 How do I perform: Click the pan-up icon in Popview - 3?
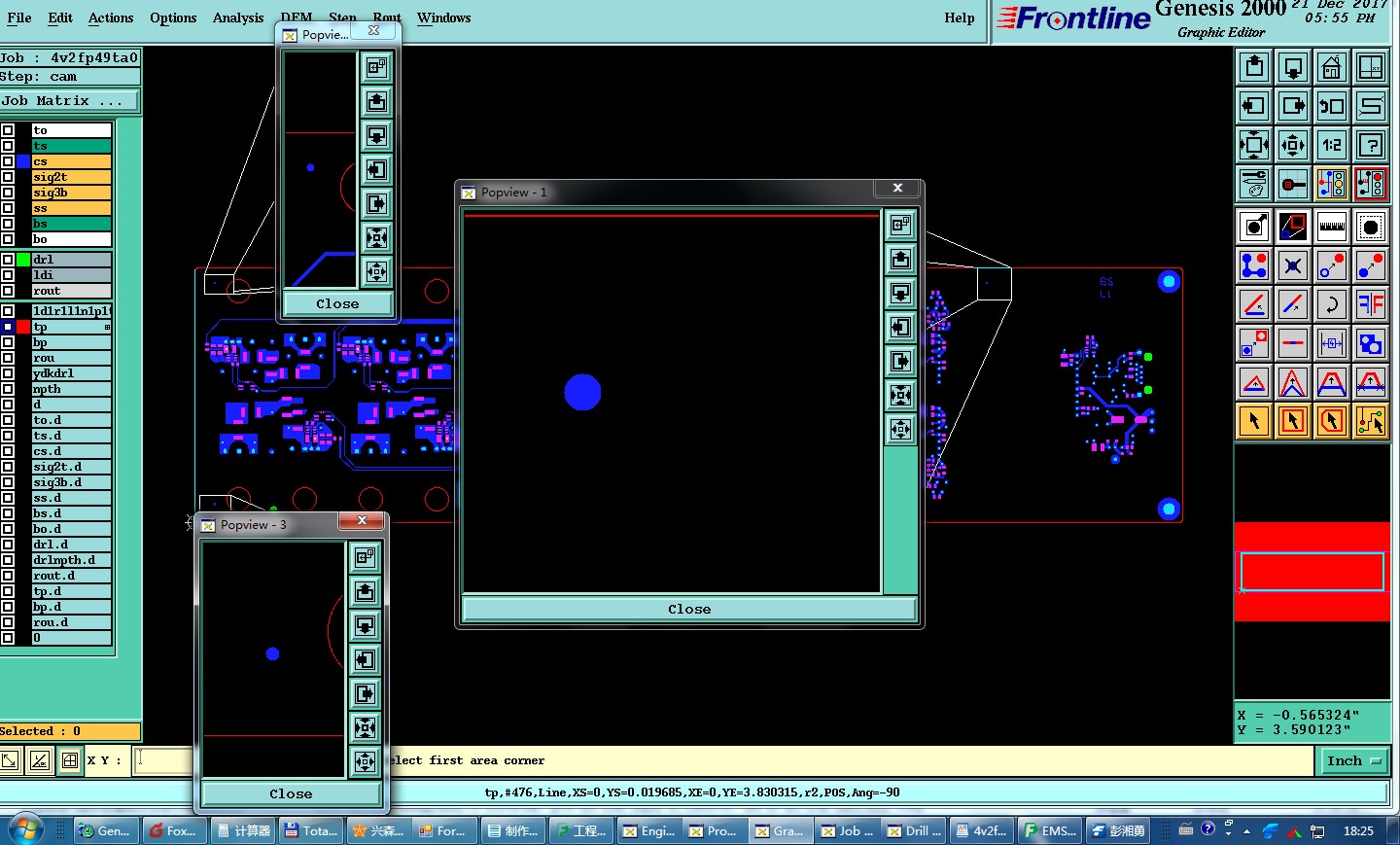365,591
